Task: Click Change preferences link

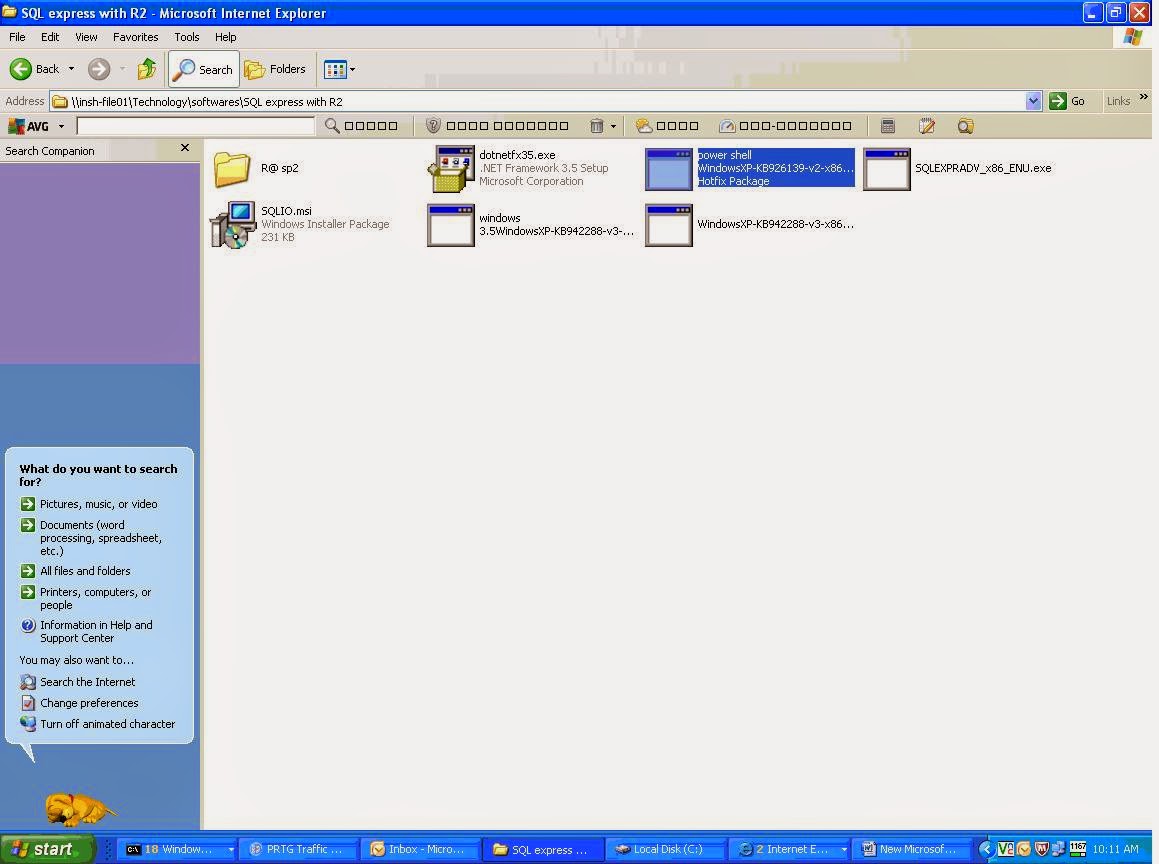Action: pos(89,703)
